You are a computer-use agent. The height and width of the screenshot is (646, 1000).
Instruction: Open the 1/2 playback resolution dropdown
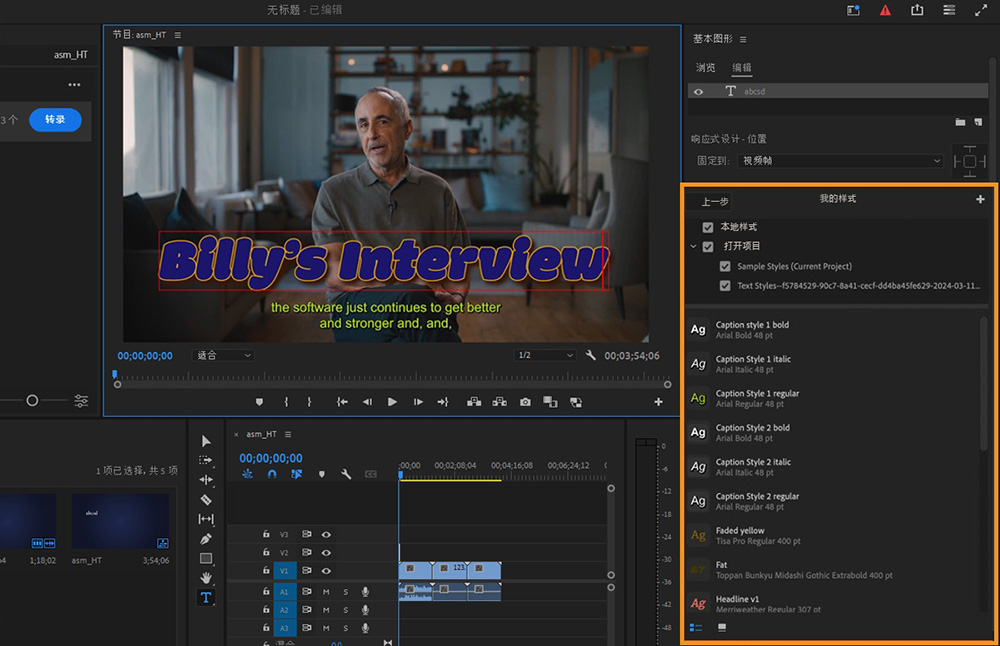coord(545,355)
